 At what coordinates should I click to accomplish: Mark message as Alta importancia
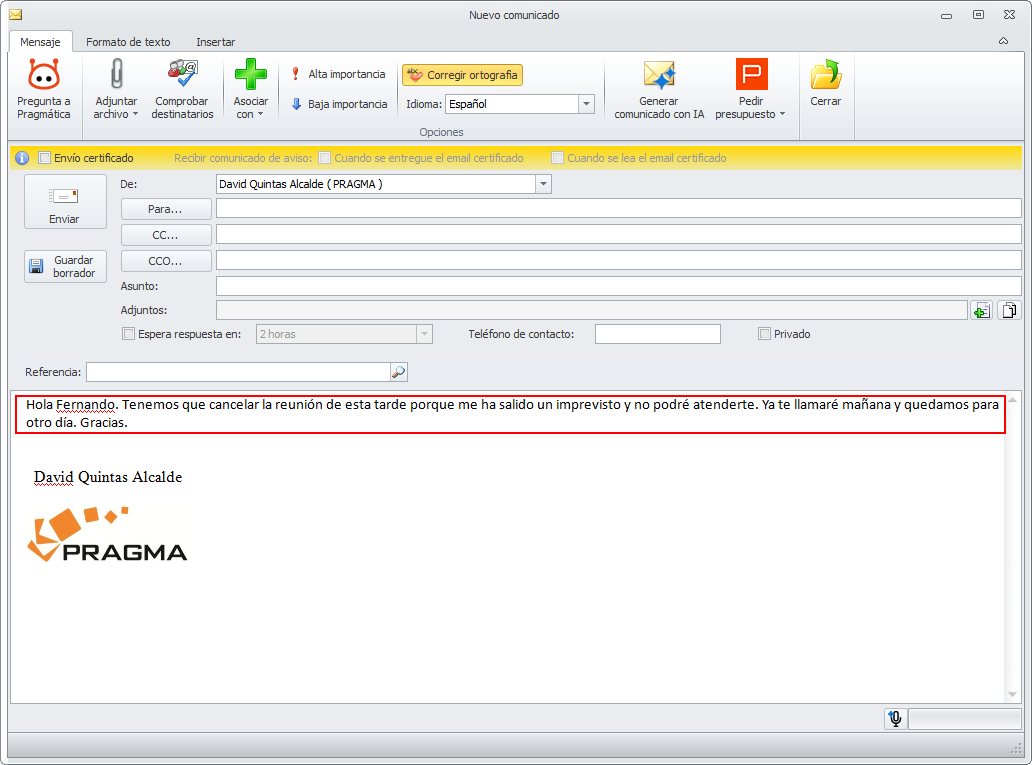(x=338, y=74)
